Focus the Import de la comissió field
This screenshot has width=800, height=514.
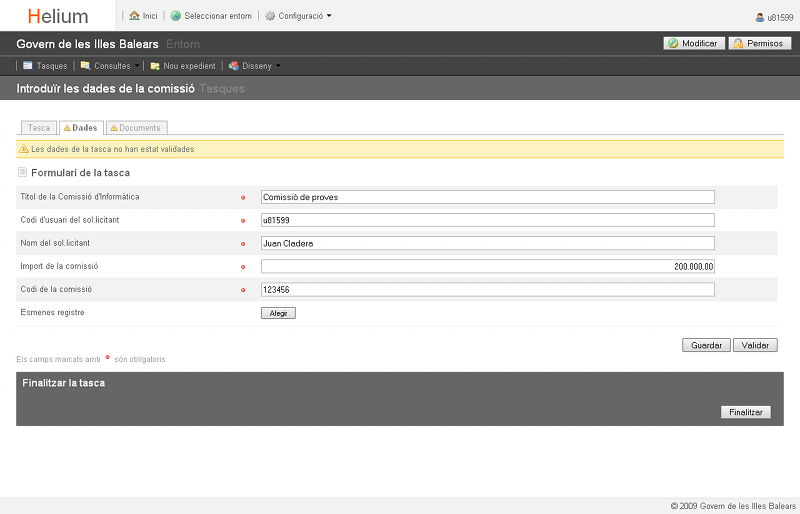pos(487,267)
